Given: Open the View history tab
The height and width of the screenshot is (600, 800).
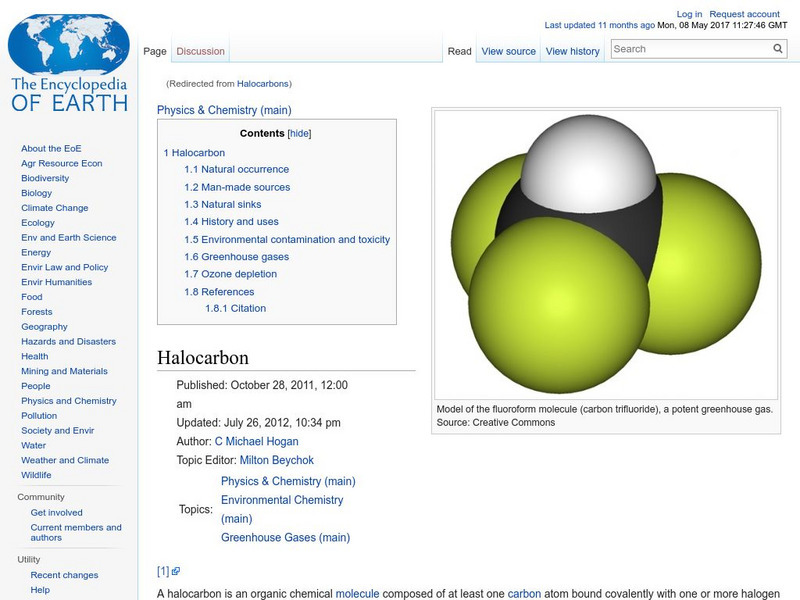Looking at the screenshot, I should point(572,51).
